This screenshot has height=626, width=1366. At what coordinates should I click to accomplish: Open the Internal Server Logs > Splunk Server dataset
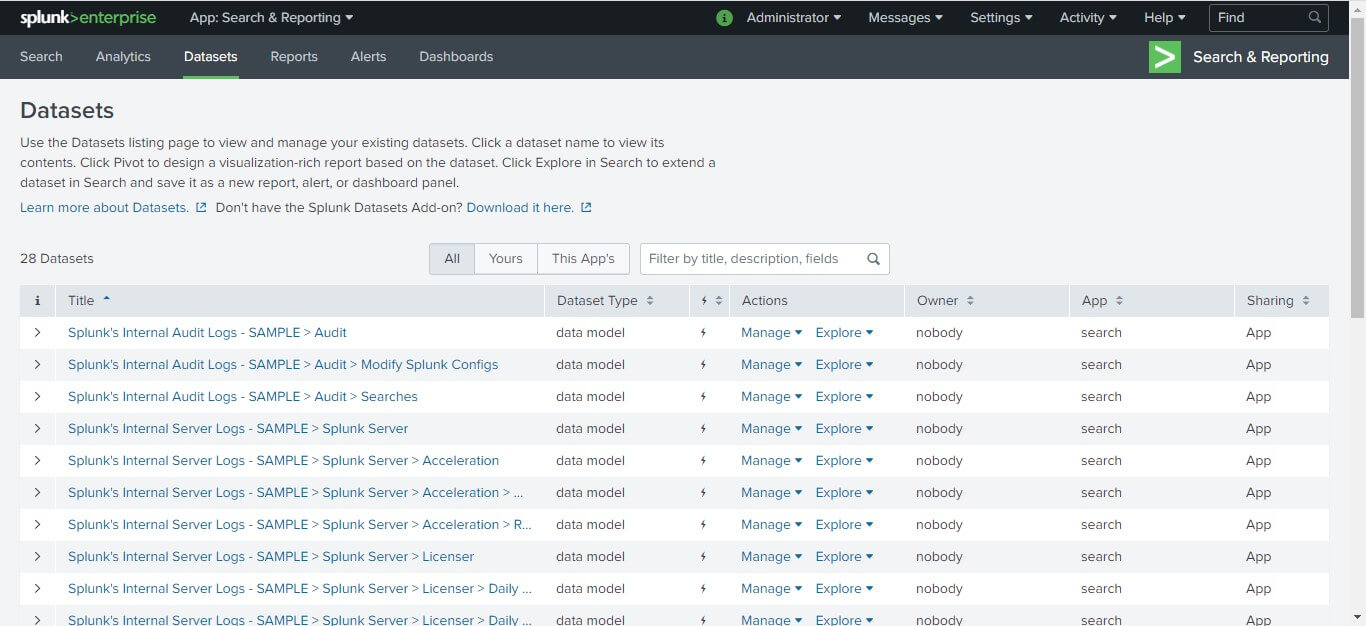click(238, 429)
